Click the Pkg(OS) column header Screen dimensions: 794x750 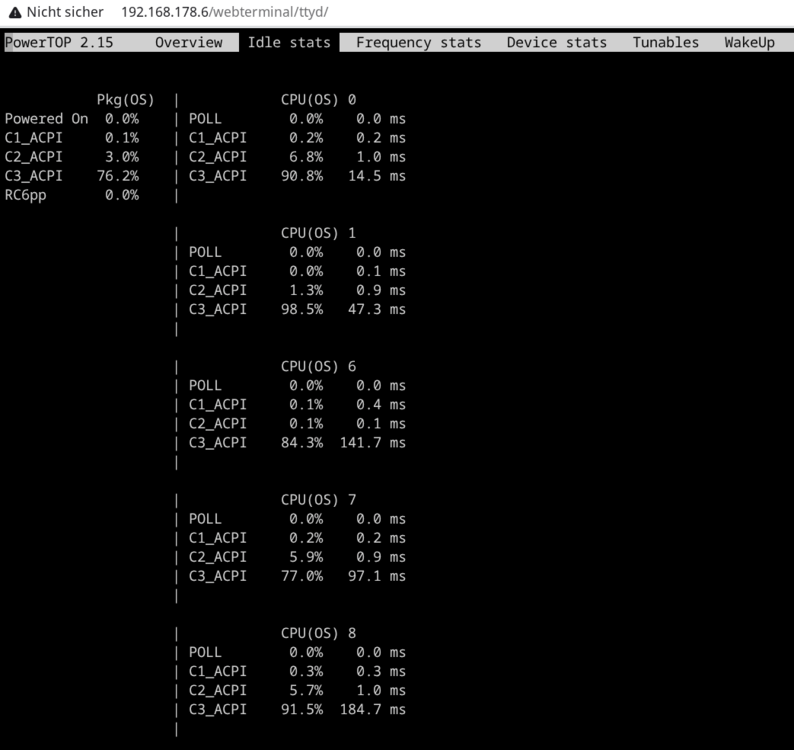[126, 100]
